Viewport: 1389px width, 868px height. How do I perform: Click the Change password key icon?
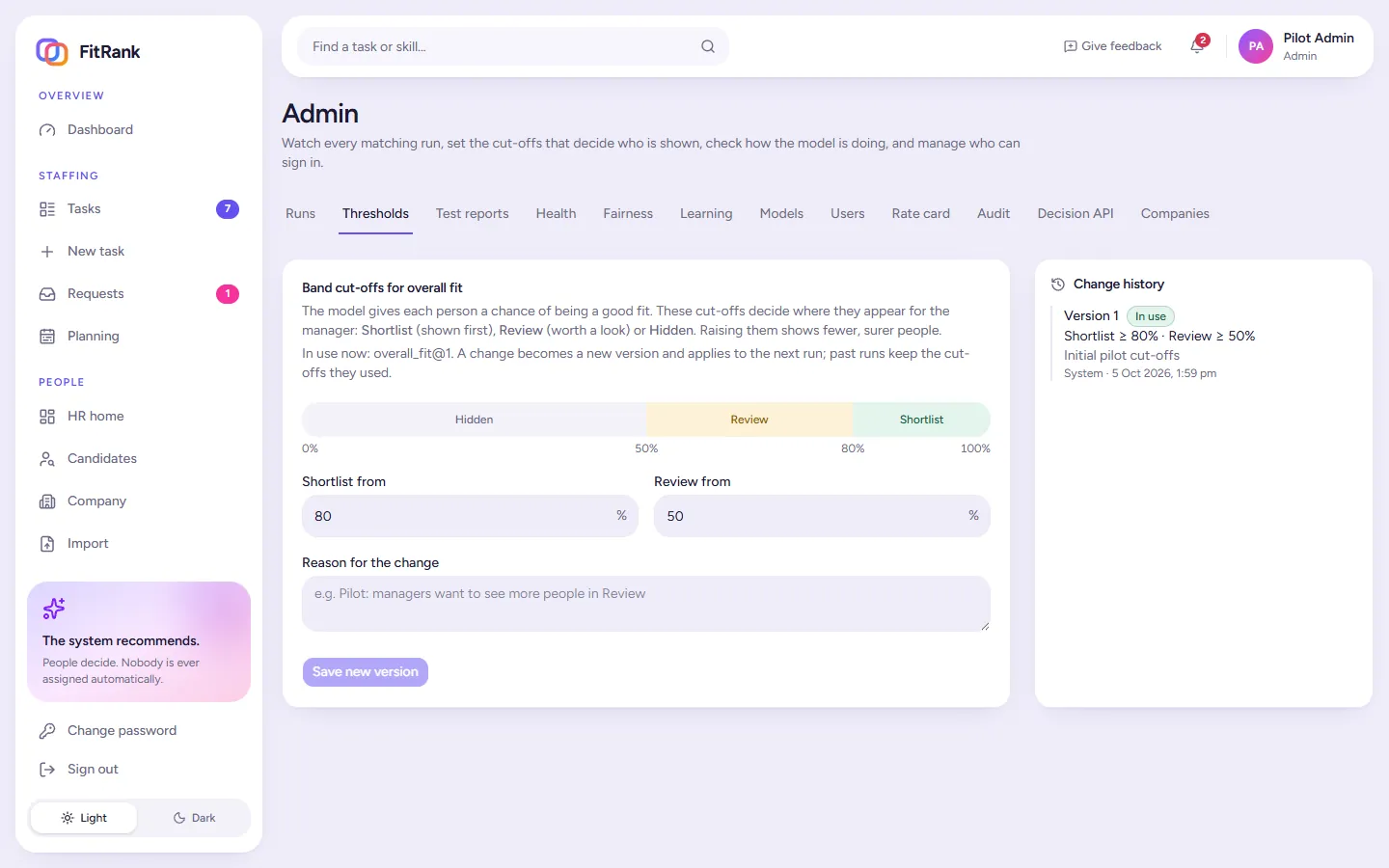(47, 731)
